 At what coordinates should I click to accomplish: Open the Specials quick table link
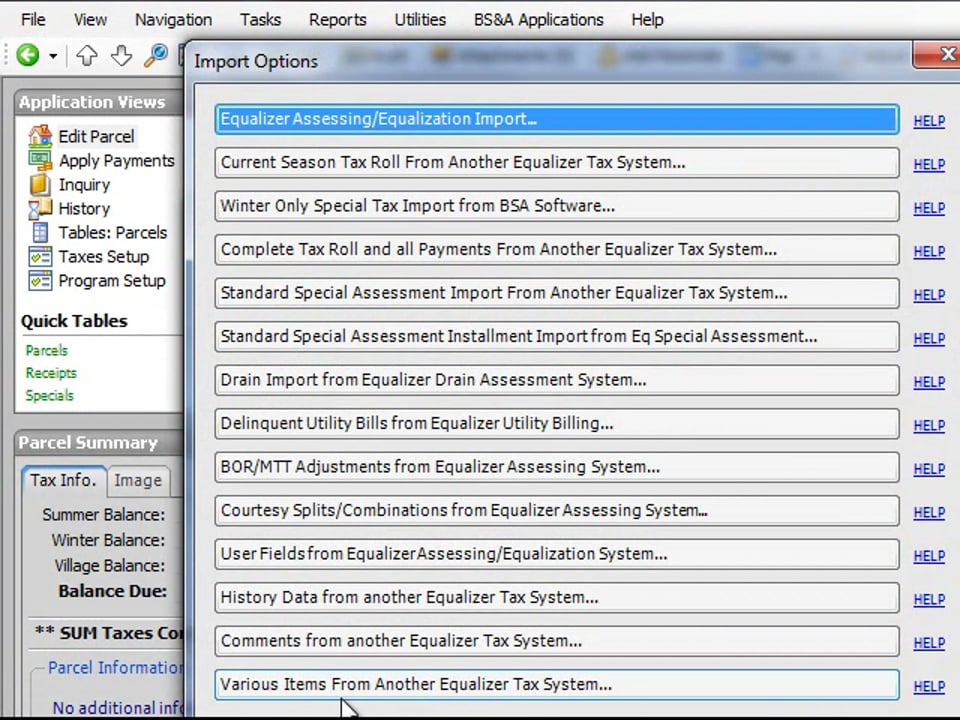(49, 396)
